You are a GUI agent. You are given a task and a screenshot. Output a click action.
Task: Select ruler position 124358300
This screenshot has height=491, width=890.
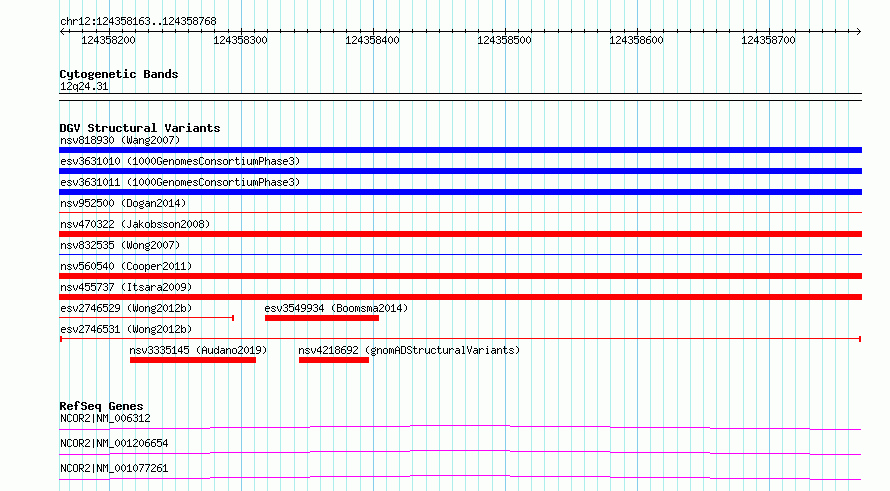(x=240, y=40)
